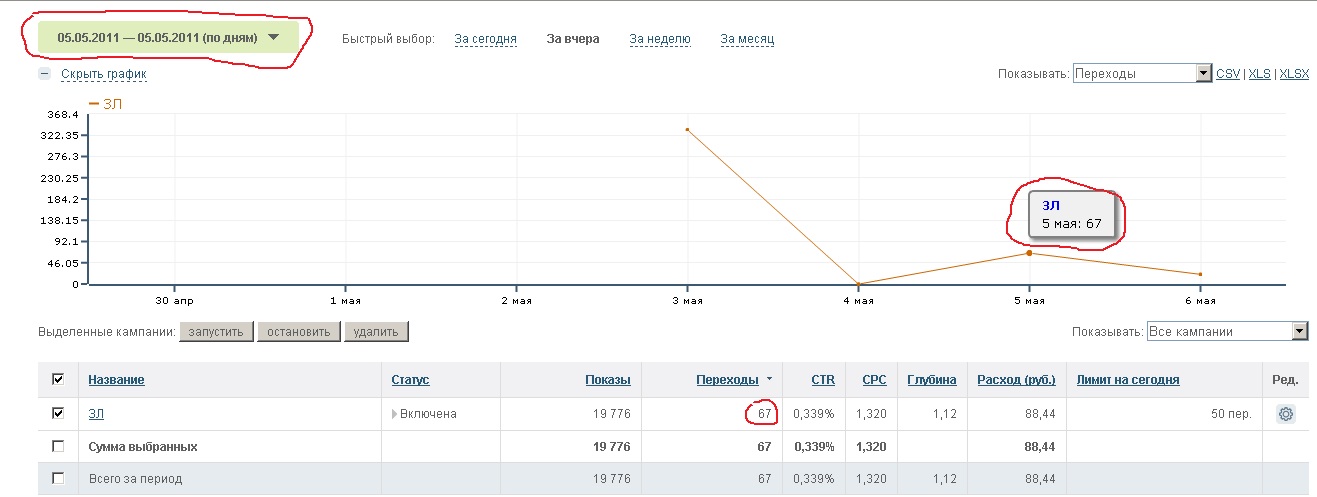The image size is (1317, 497).
Task: Uncheck the ЗЛ campaign checkbox
Action: tap(58, 413)
